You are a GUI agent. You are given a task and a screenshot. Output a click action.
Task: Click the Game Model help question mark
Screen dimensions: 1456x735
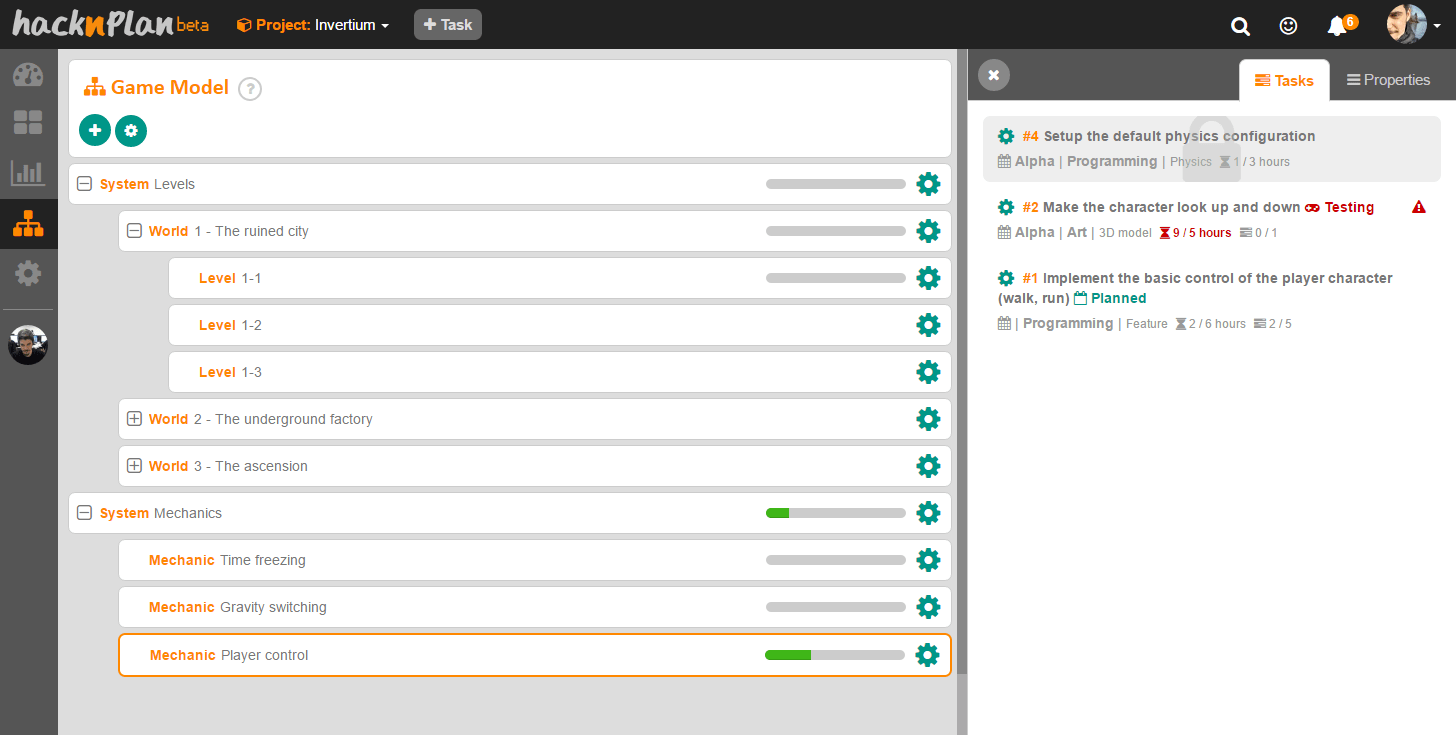coord(250,89)
